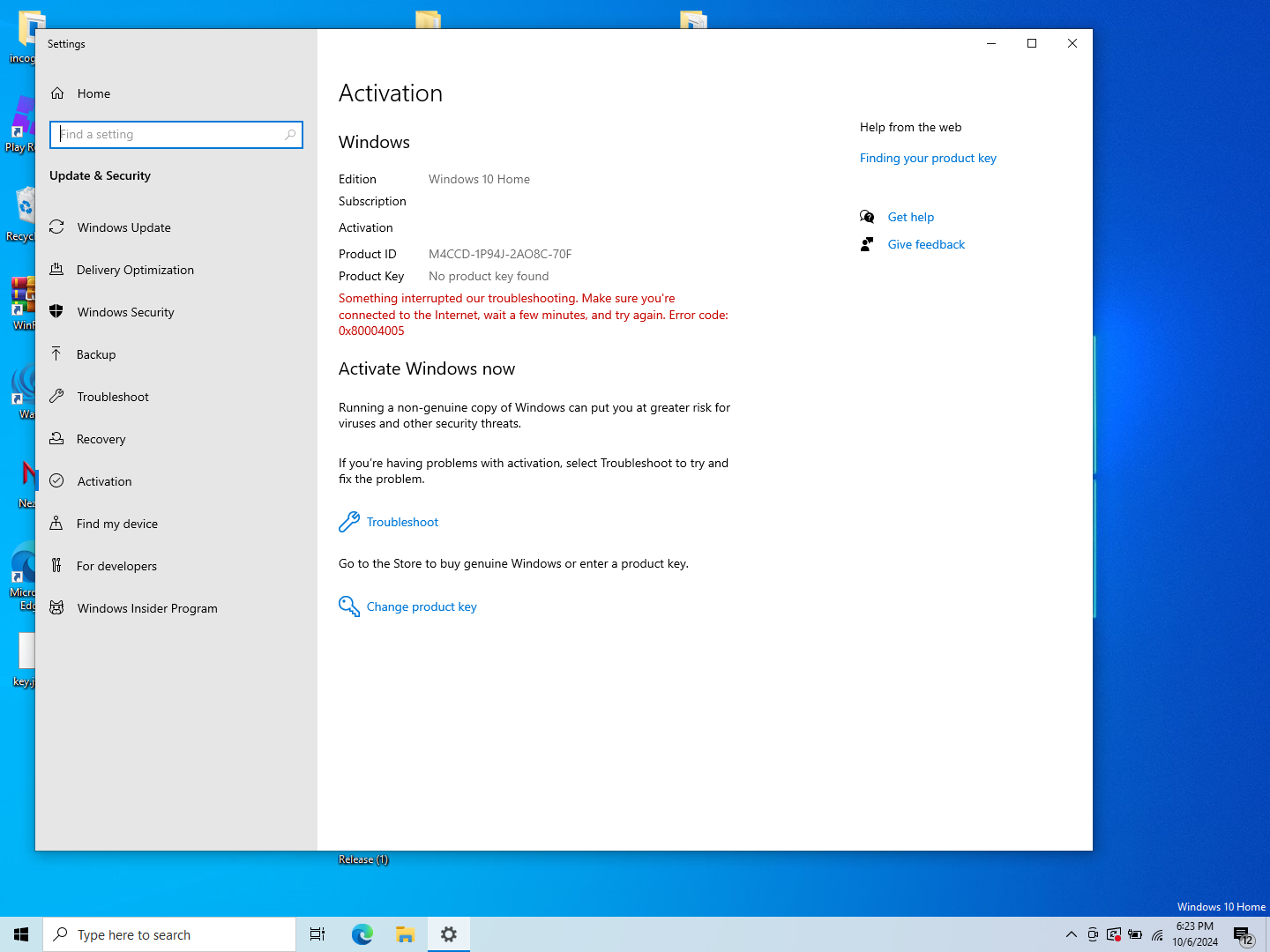
Task: Click the error code 0x80004005 text
Action: tap(371, 331)
